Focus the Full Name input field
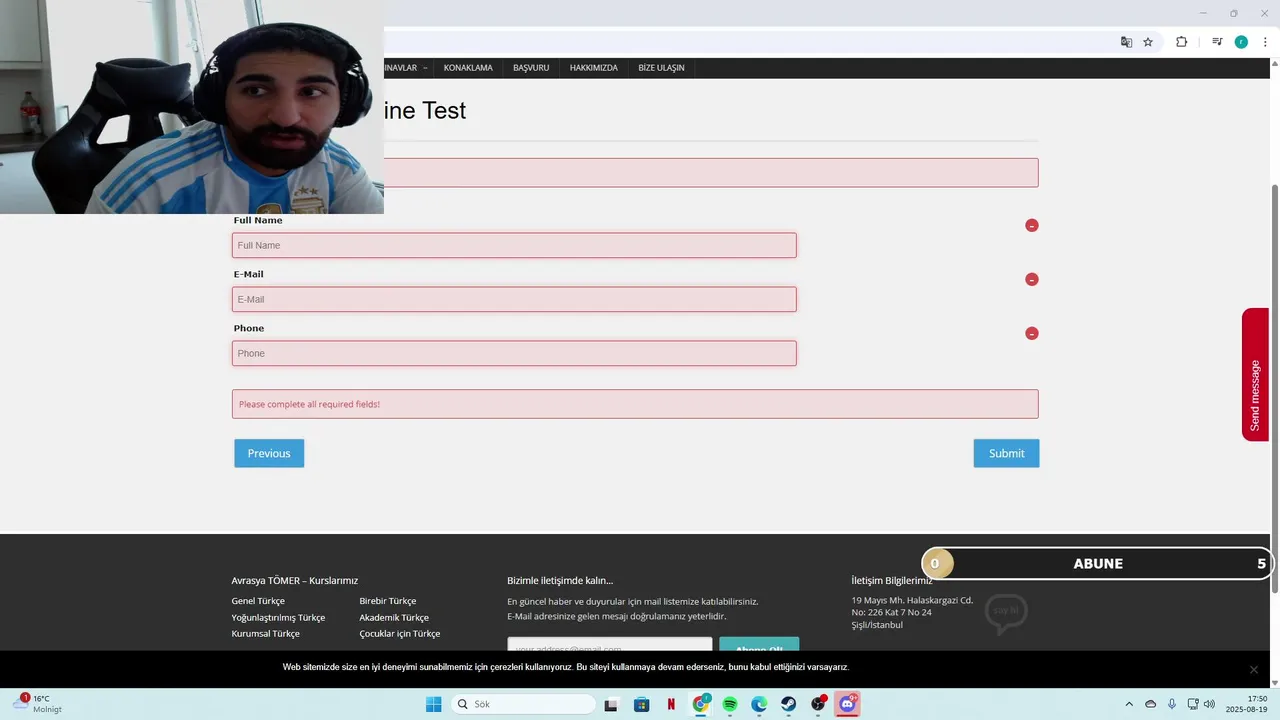 pyautogui.click(x=514, y=245)
